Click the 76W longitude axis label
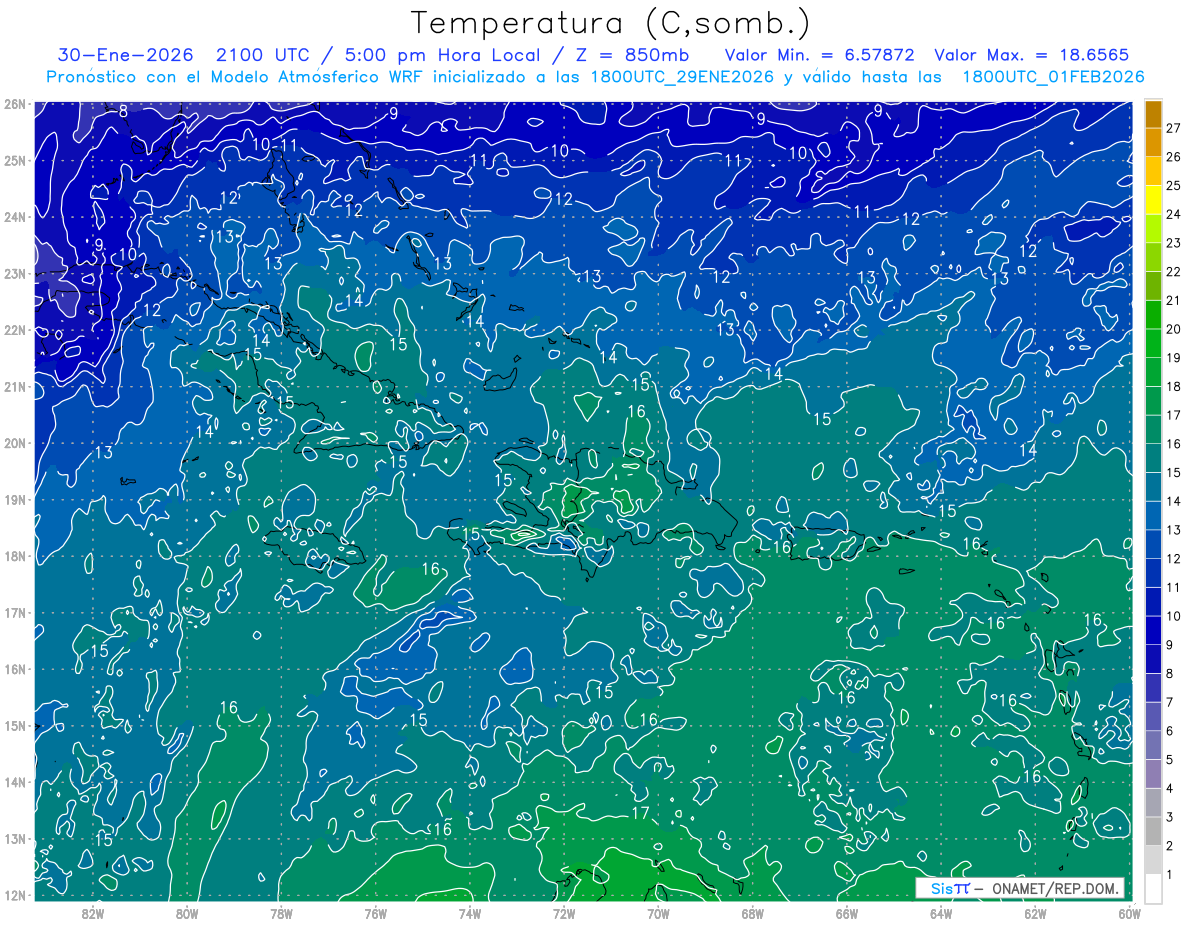 coord(375,913)
